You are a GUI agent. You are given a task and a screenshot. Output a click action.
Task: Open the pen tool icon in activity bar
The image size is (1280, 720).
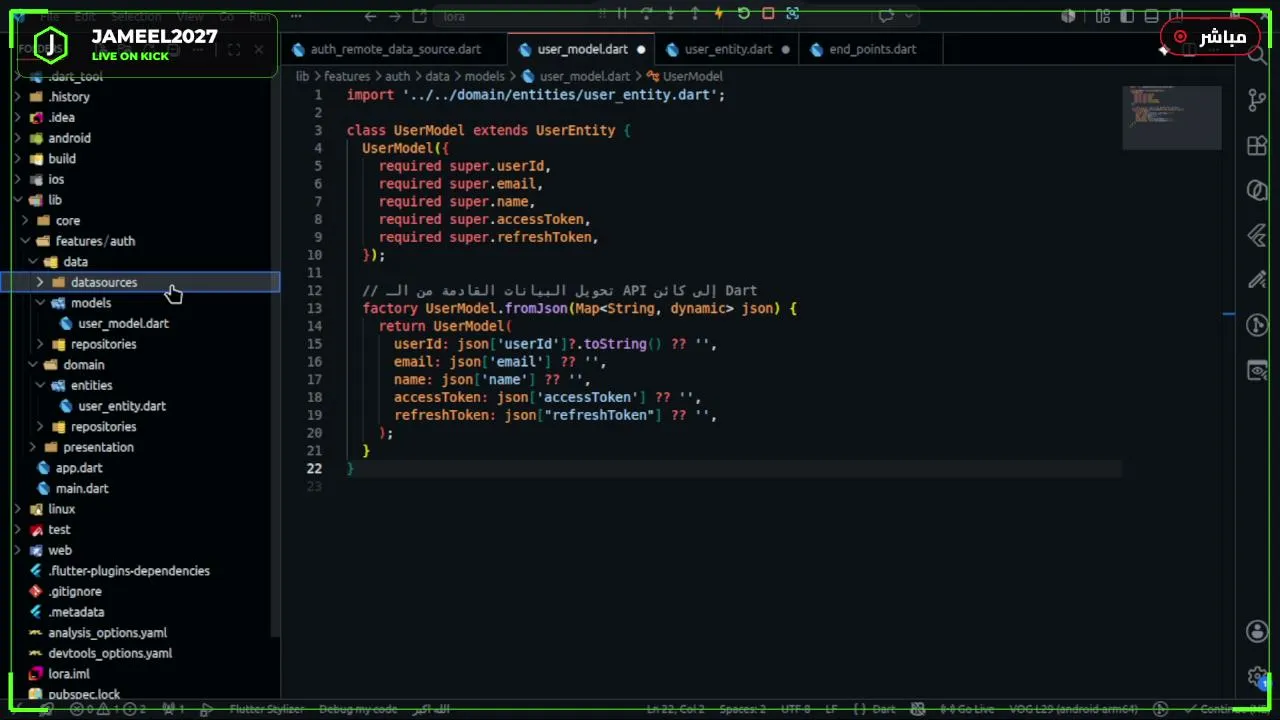(x=1257, y=281)
